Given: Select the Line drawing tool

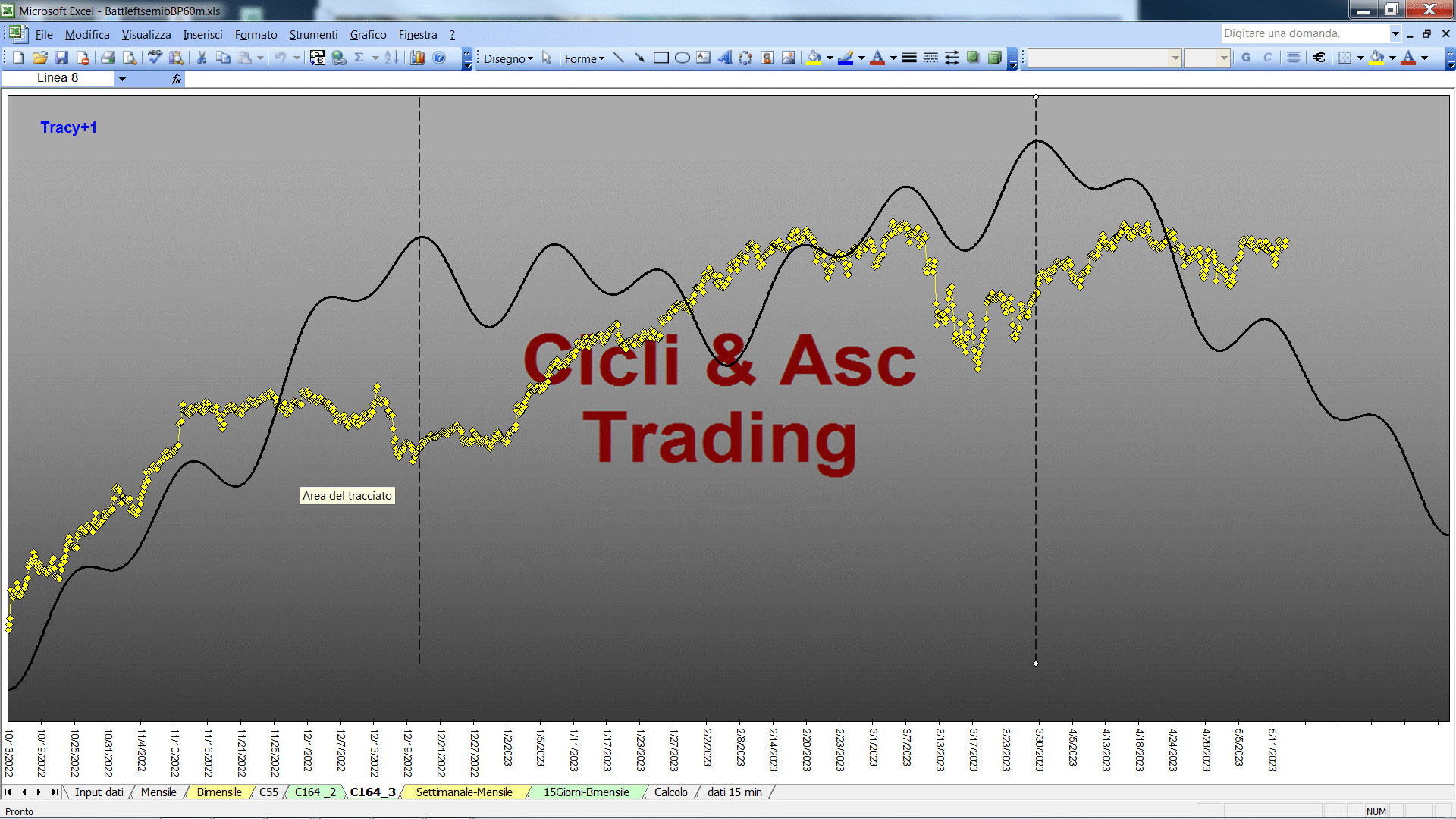Looking at the screenshot, I should pyautogui.click(x=619, y=58).
